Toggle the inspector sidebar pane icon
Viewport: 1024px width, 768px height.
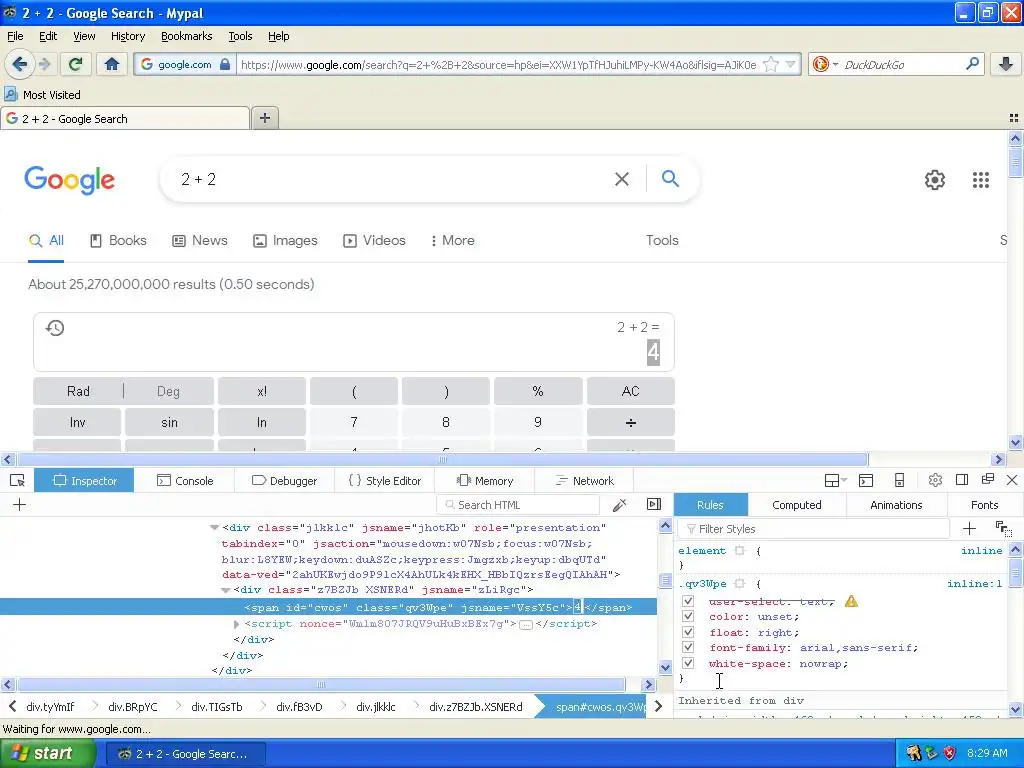654,504
